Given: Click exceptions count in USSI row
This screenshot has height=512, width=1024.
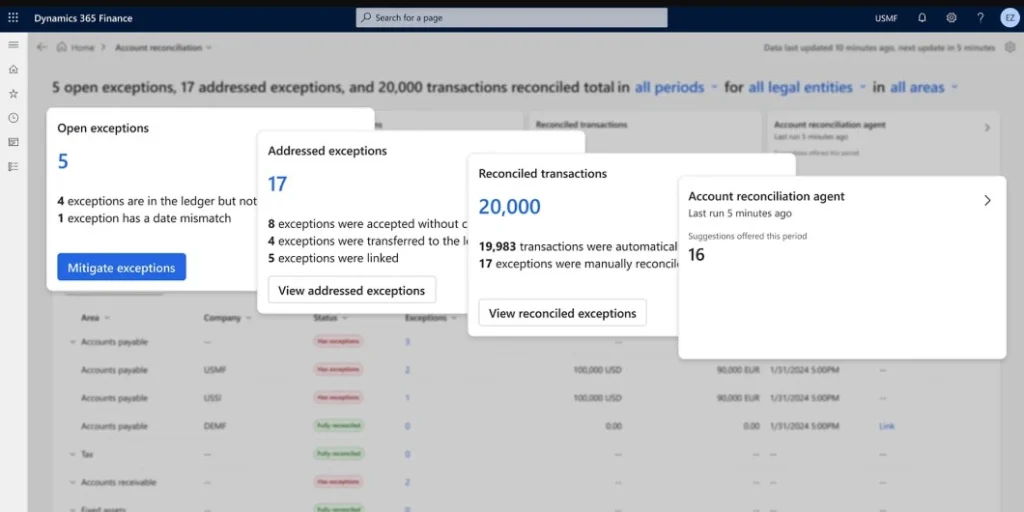Looking at the screenshot, I should [x=408, y=398].
